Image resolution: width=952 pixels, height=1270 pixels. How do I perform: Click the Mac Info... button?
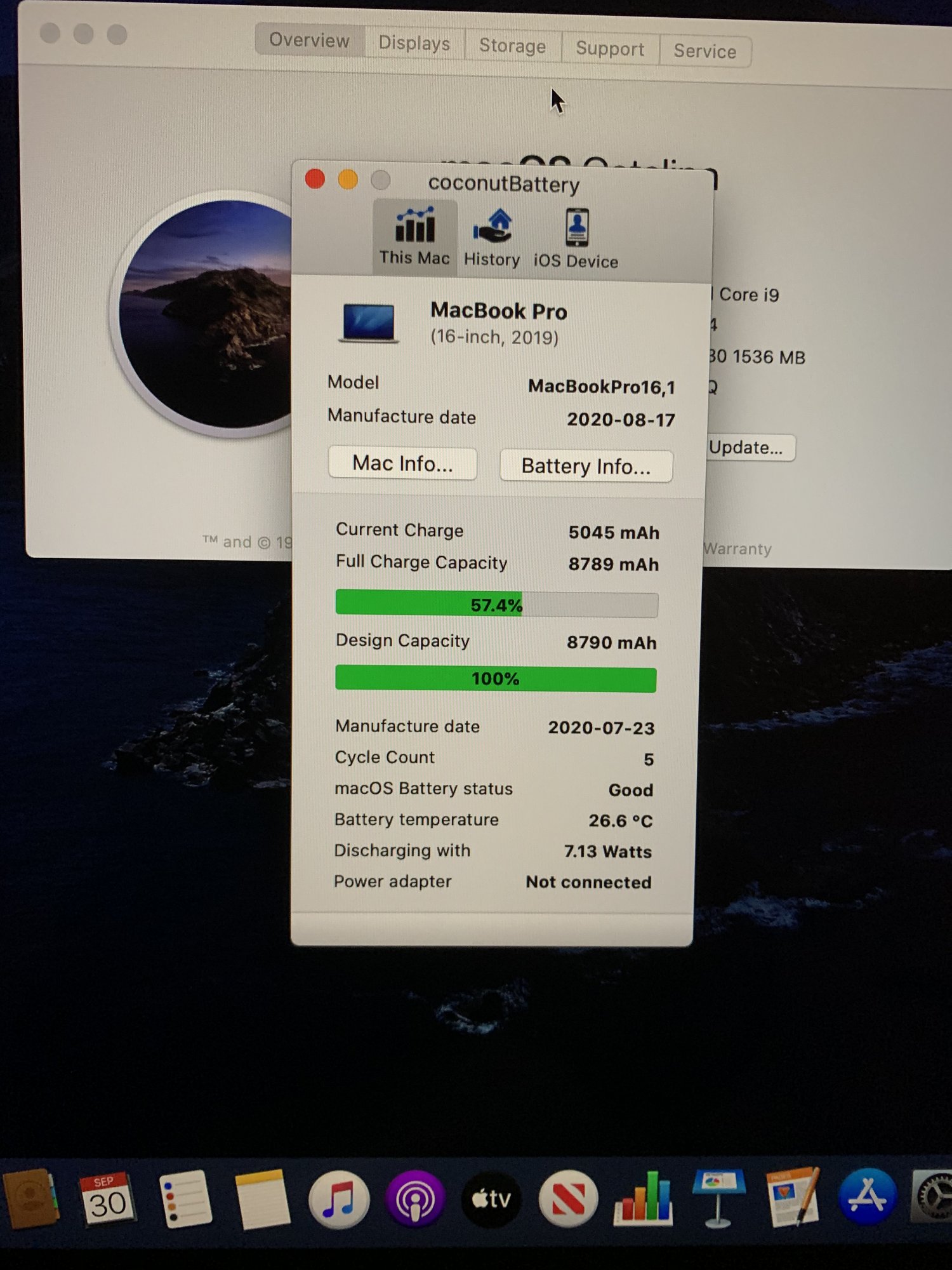coord(402,464)
